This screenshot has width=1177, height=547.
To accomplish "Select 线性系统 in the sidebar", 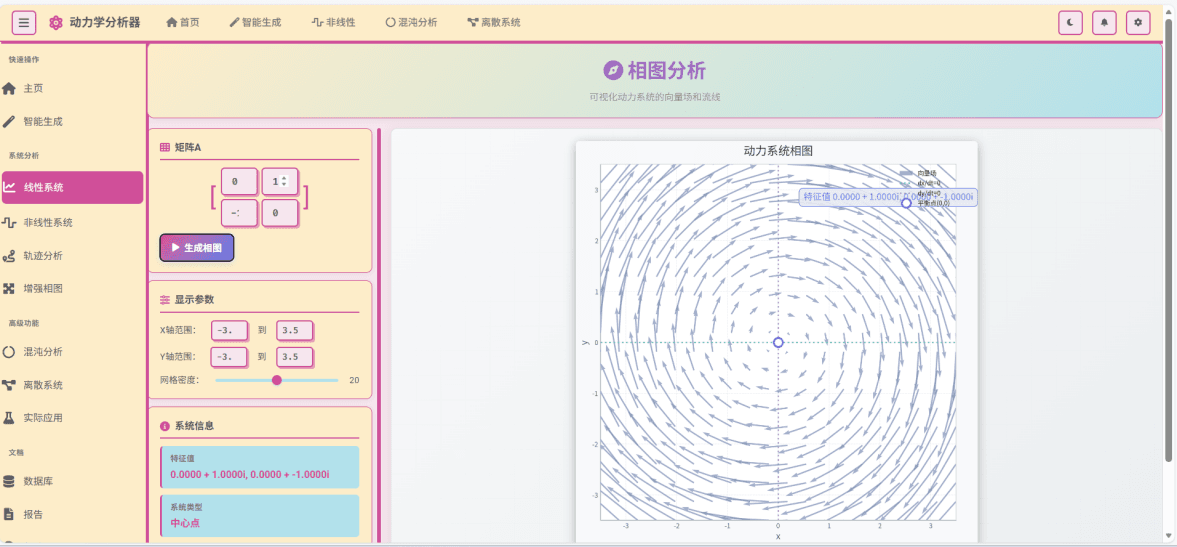I will (72, 188).
